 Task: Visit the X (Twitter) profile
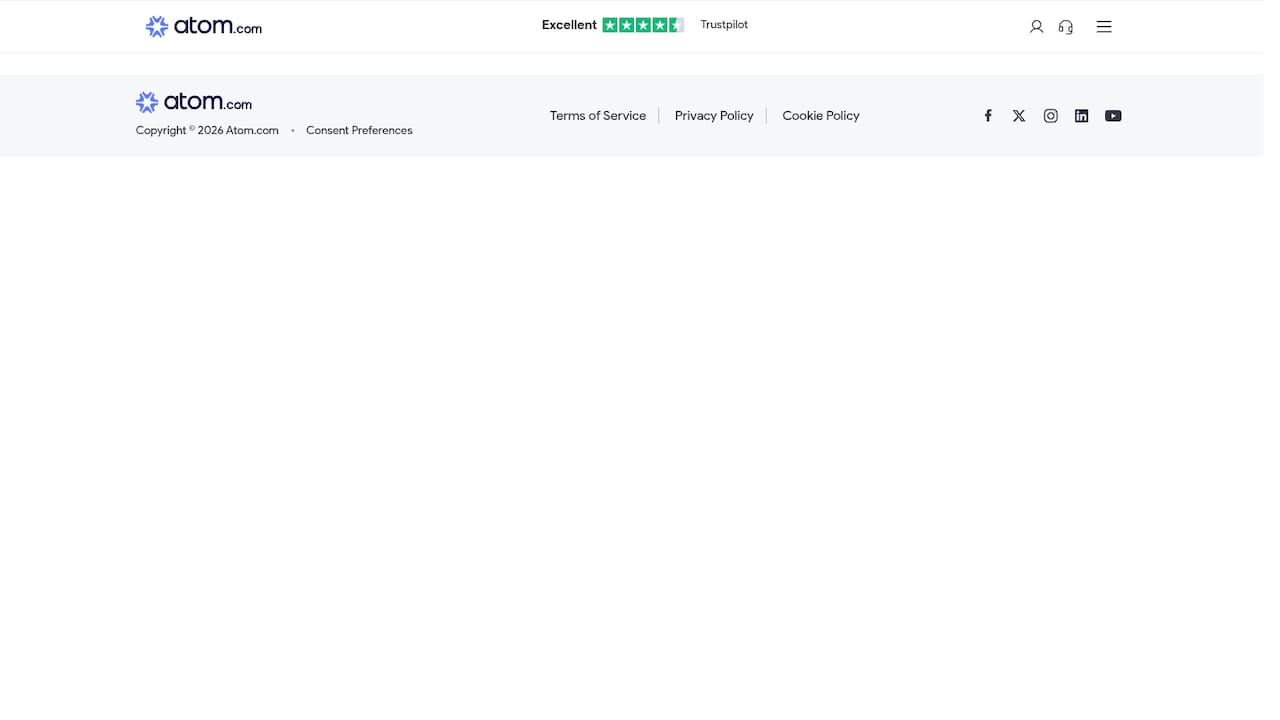point(1019,116)
